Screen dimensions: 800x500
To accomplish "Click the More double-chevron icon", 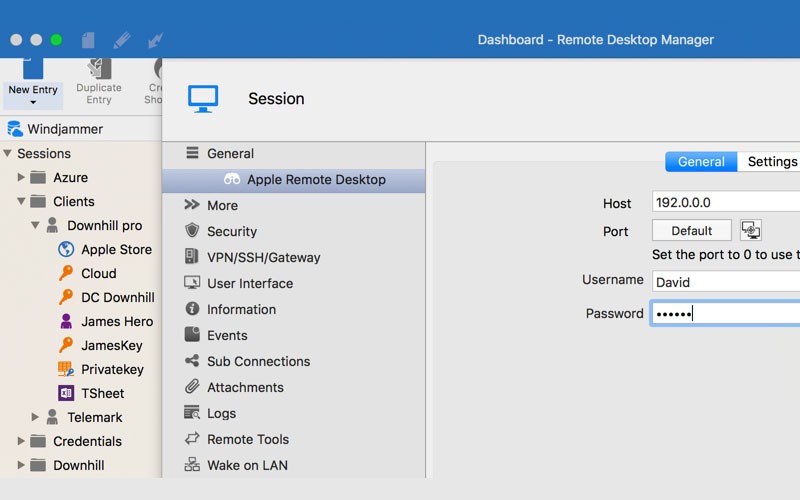I will [x=192, y=205].
